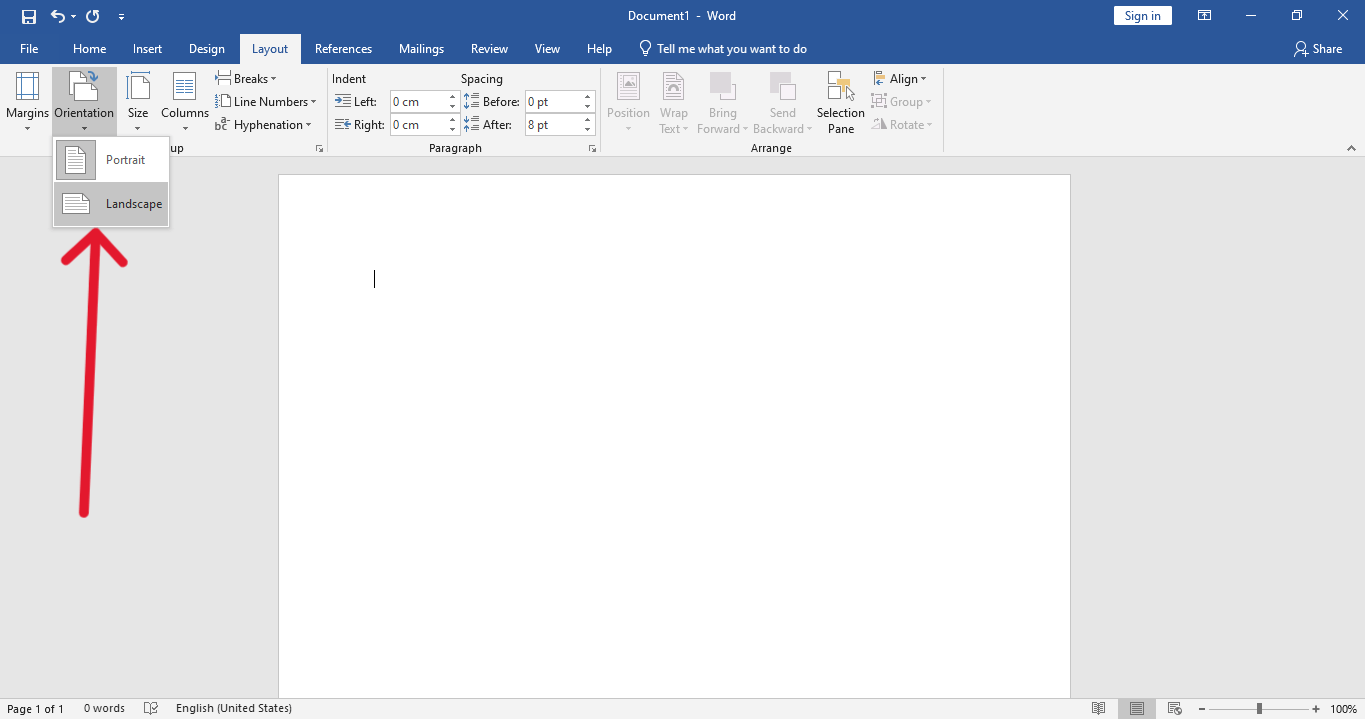Click the 0 words count
1365x719 pixels.
point(104,708)
